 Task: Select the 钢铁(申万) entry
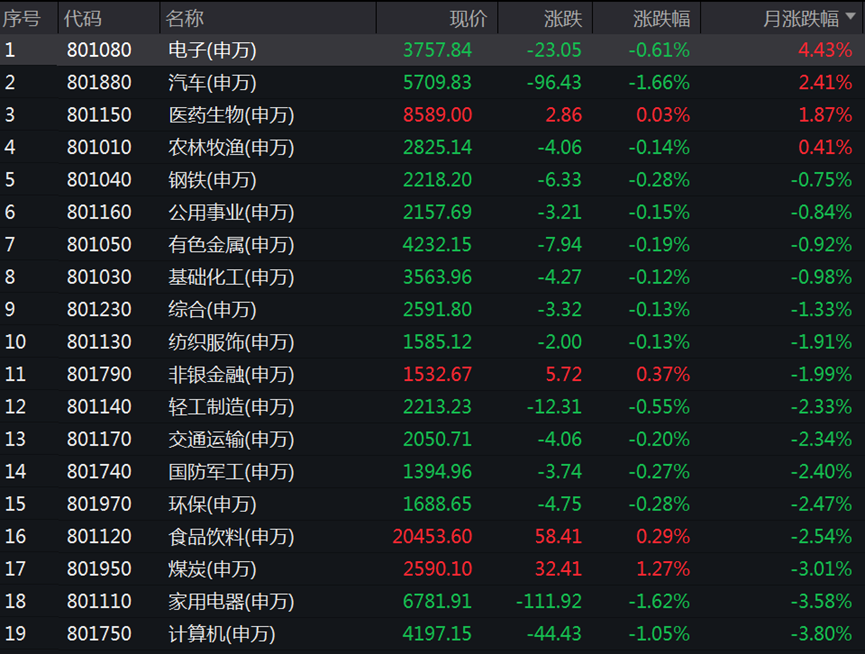pos(212,180)
